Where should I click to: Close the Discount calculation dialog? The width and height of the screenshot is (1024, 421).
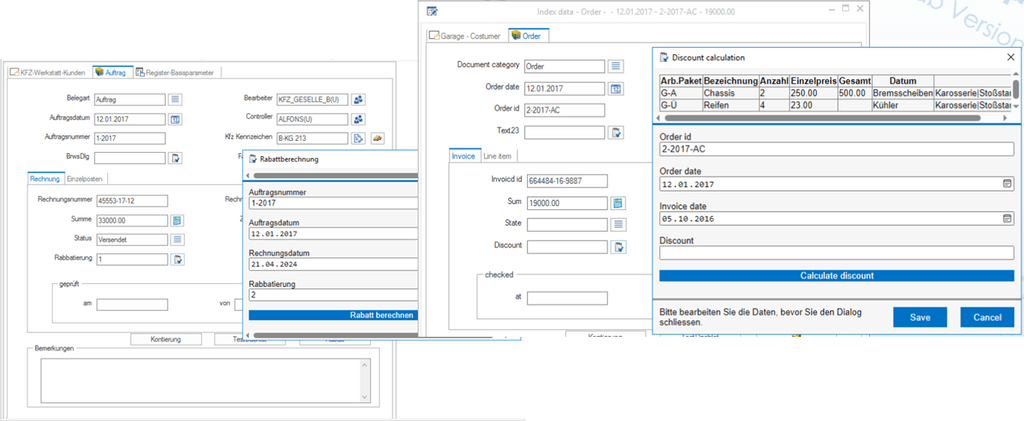pos(1010,57)
